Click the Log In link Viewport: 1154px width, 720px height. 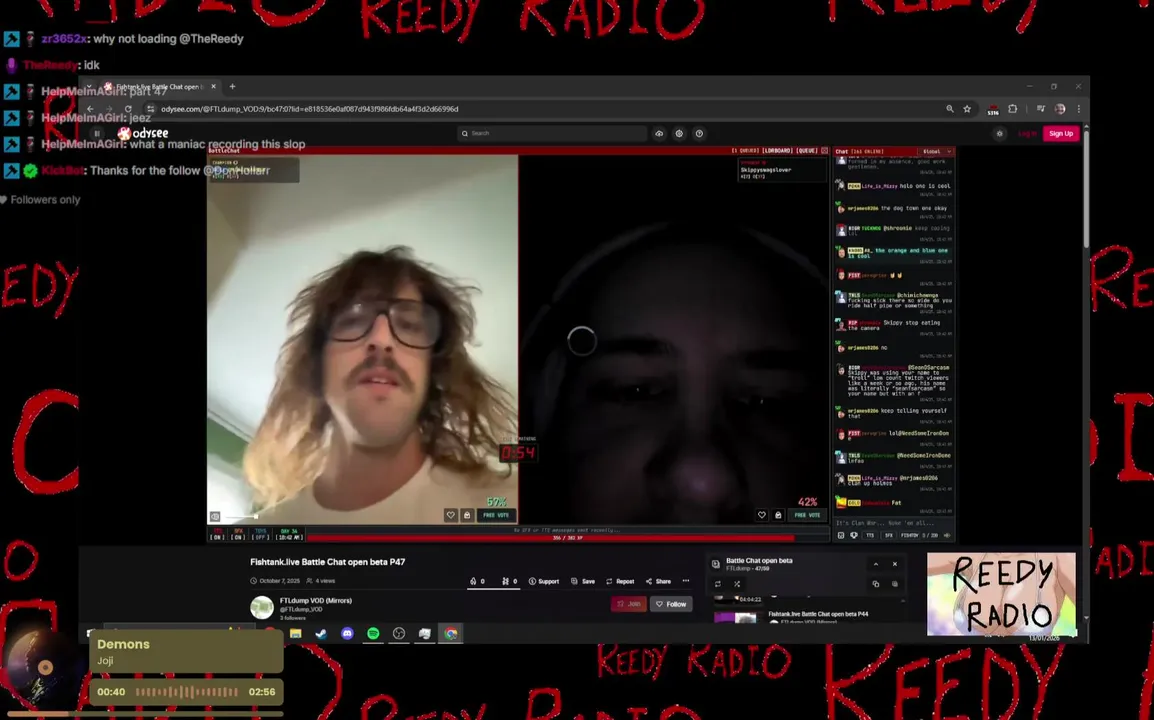point(1027,133)
